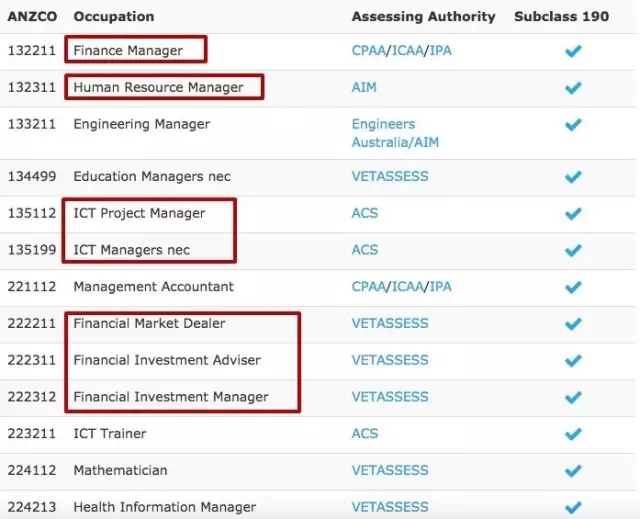Open IPA link in Management Accountant row
Screen dimensions: 640x519
440,286
